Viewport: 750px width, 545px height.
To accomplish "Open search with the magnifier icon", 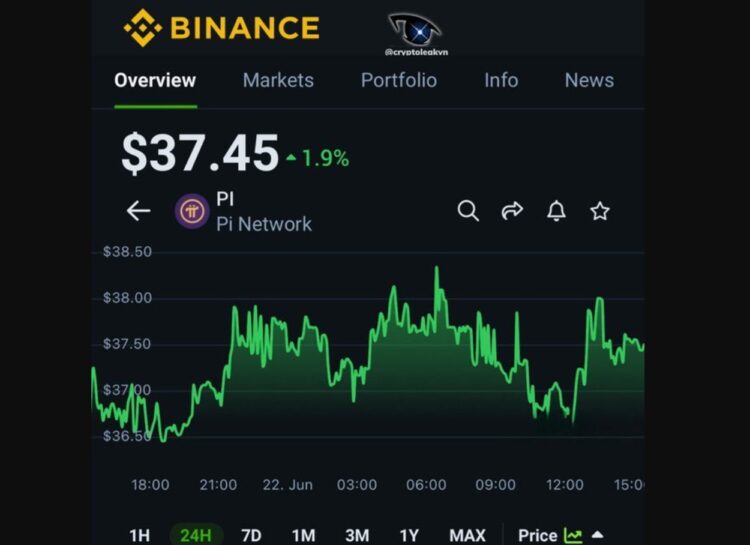I will pyautogui.click(x=468, y=211).
